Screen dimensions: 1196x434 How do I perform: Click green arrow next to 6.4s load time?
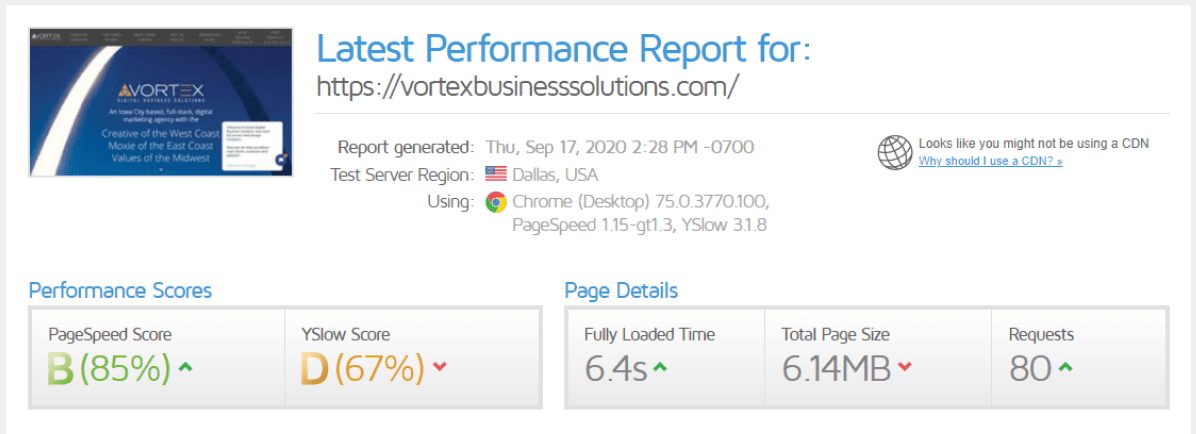pyautogui.click(x=661, y=368)
